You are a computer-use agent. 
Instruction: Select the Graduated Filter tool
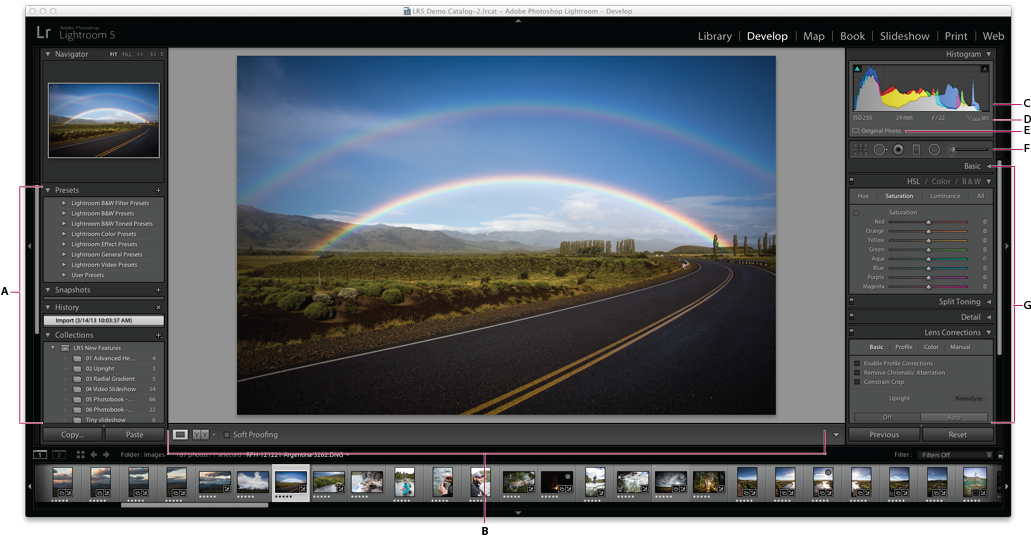click(x=916, y=150)
